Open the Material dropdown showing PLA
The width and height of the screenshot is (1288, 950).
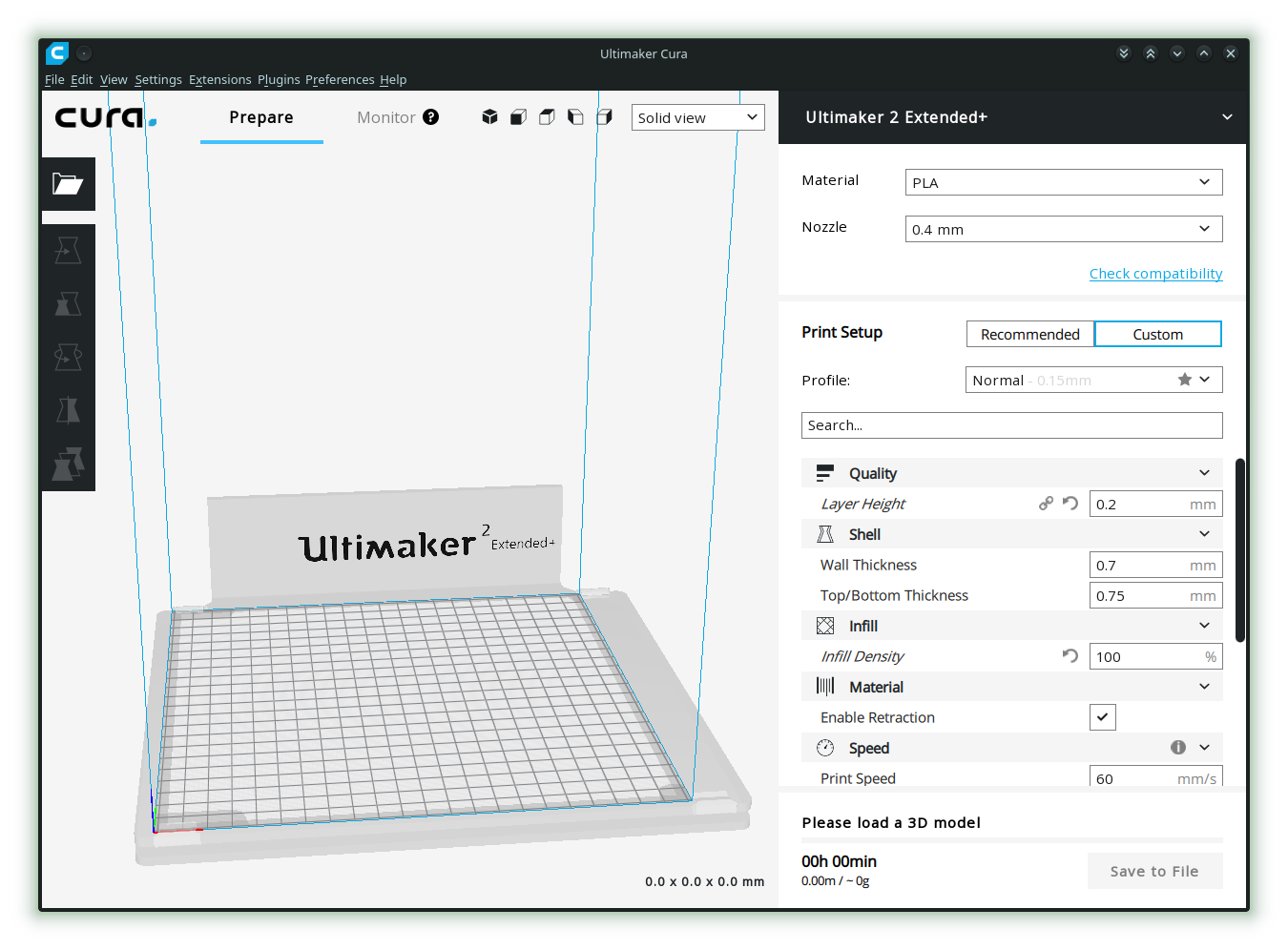point(1063,182)
